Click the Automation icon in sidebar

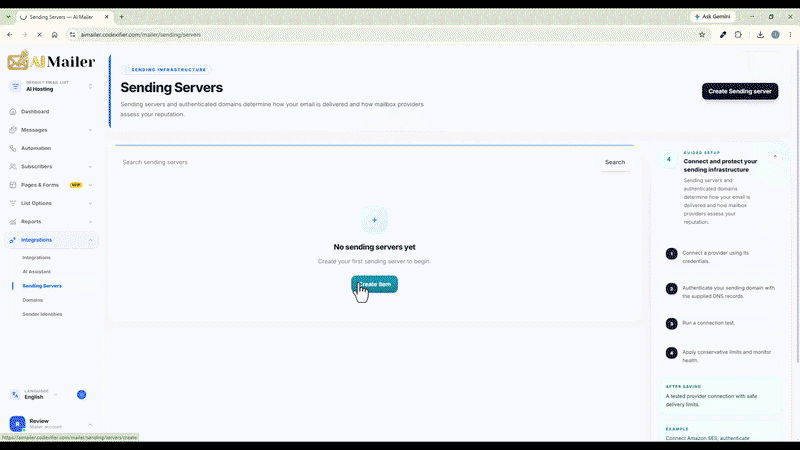tap(13, 148)
